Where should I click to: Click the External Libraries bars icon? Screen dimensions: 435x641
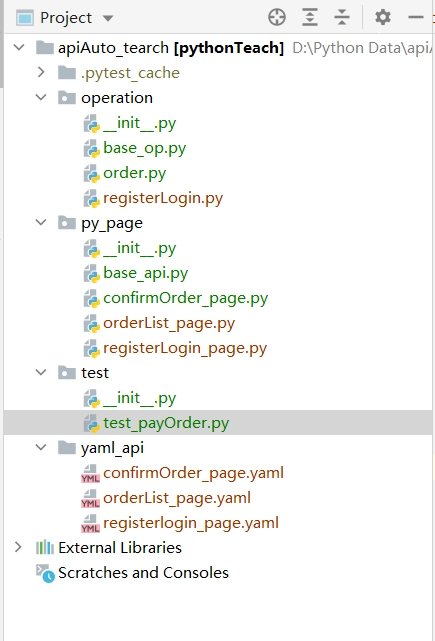pyautogui.click(x=45, y=547)
